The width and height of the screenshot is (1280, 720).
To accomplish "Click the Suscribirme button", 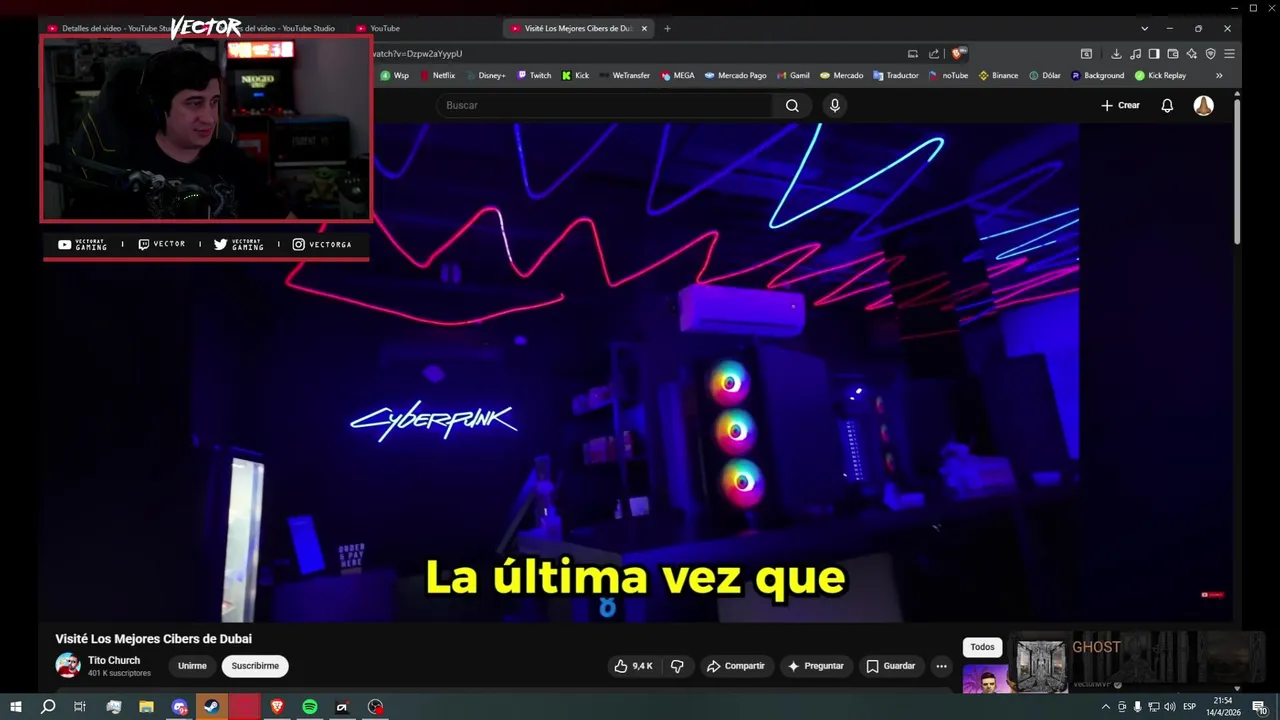I will pos(255,666).
